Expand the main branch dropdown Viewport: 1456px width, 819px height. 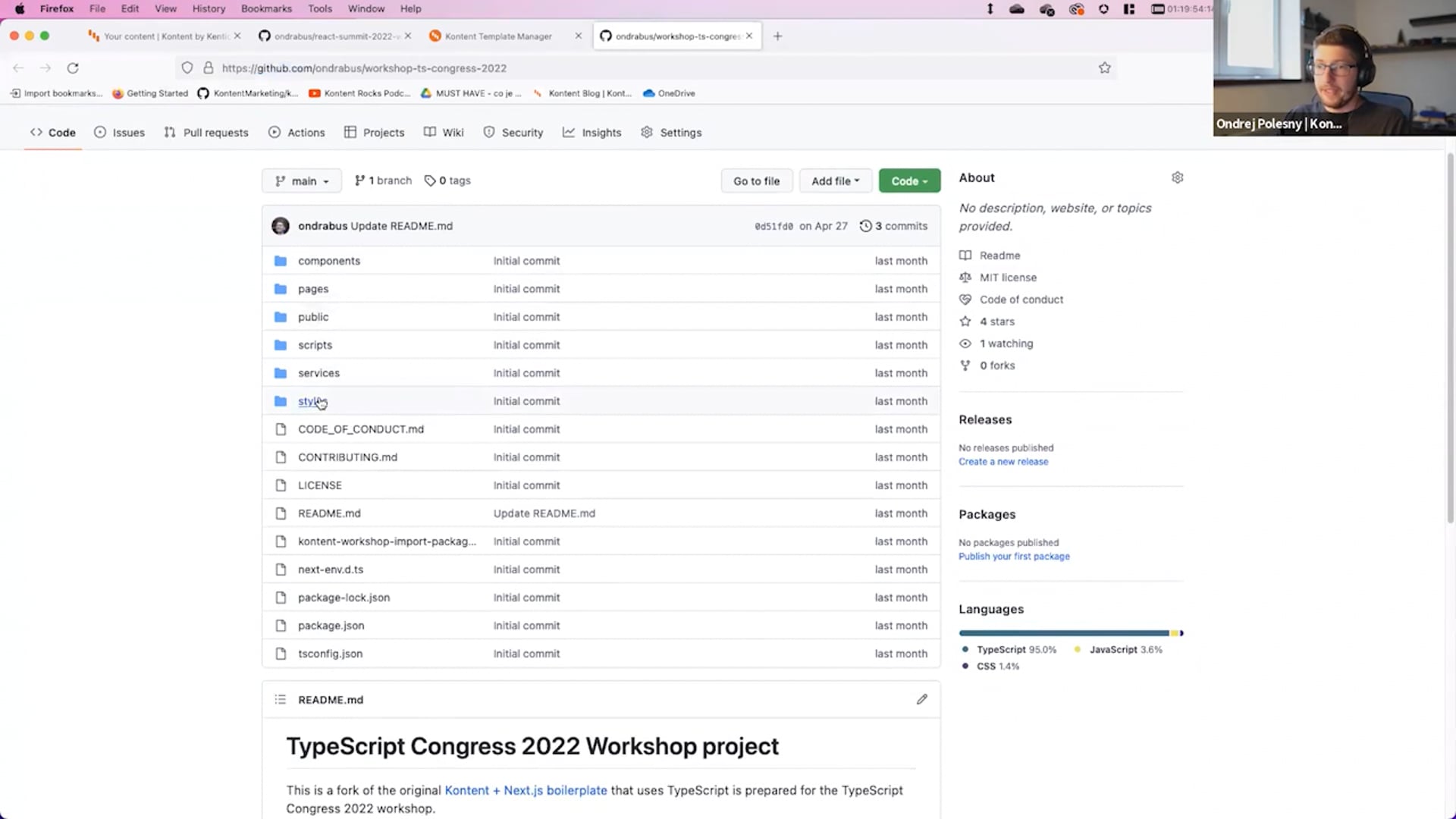coord(302,180)
